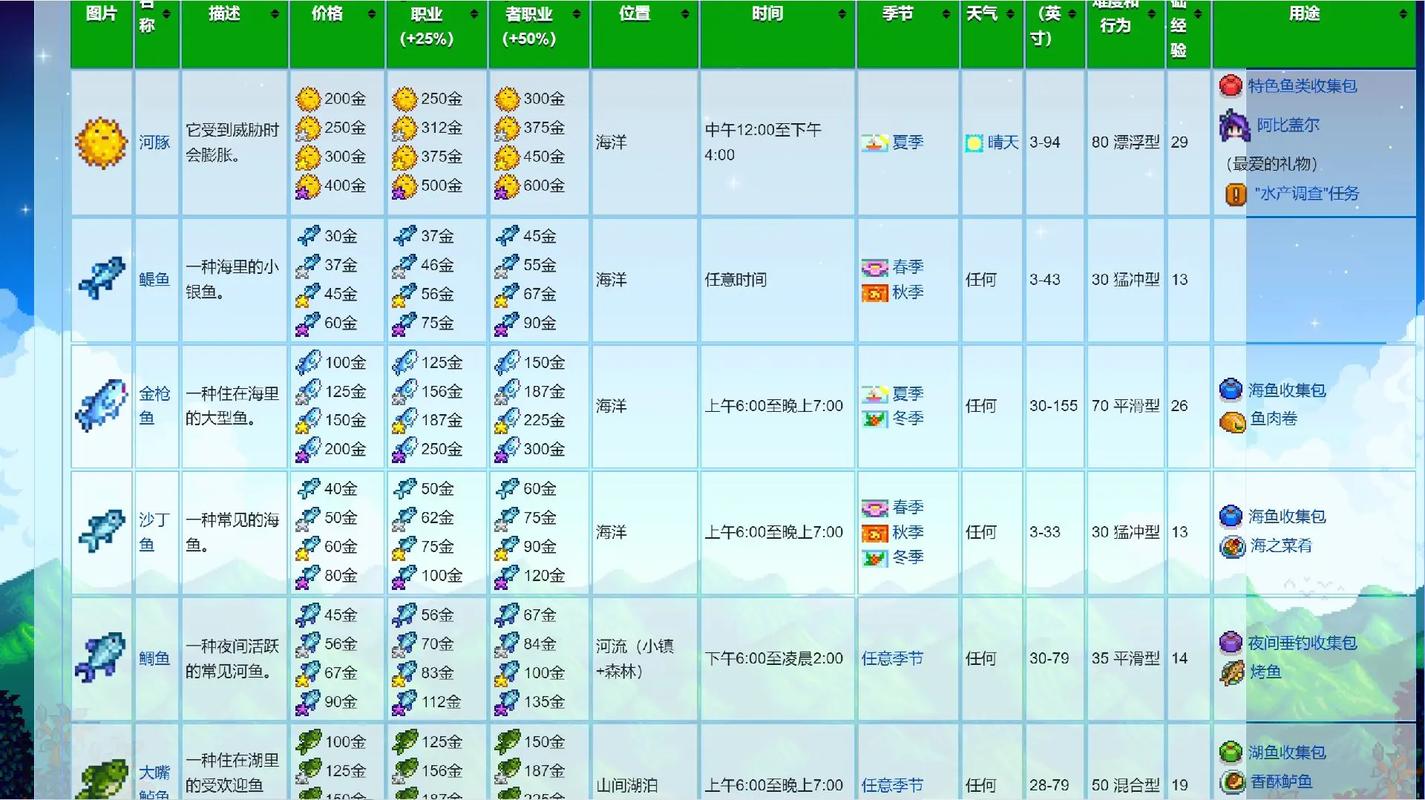
Task: Open the 烤鱼 recipe link
Action: click(1265, 672)
